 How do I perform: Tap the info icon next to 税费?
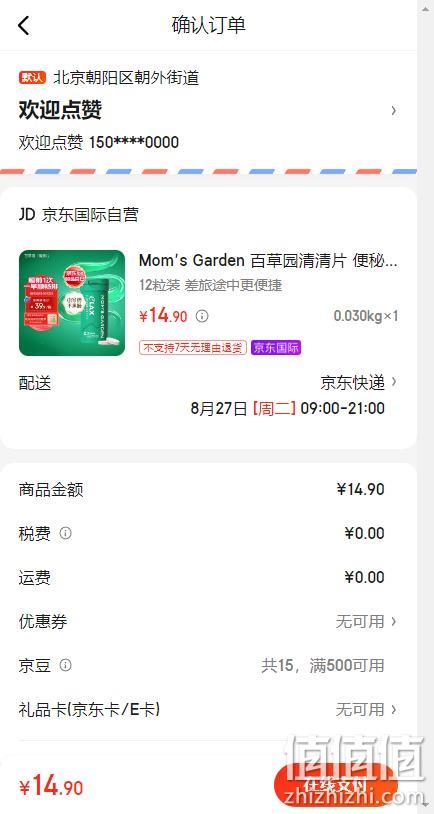point(65,533)
